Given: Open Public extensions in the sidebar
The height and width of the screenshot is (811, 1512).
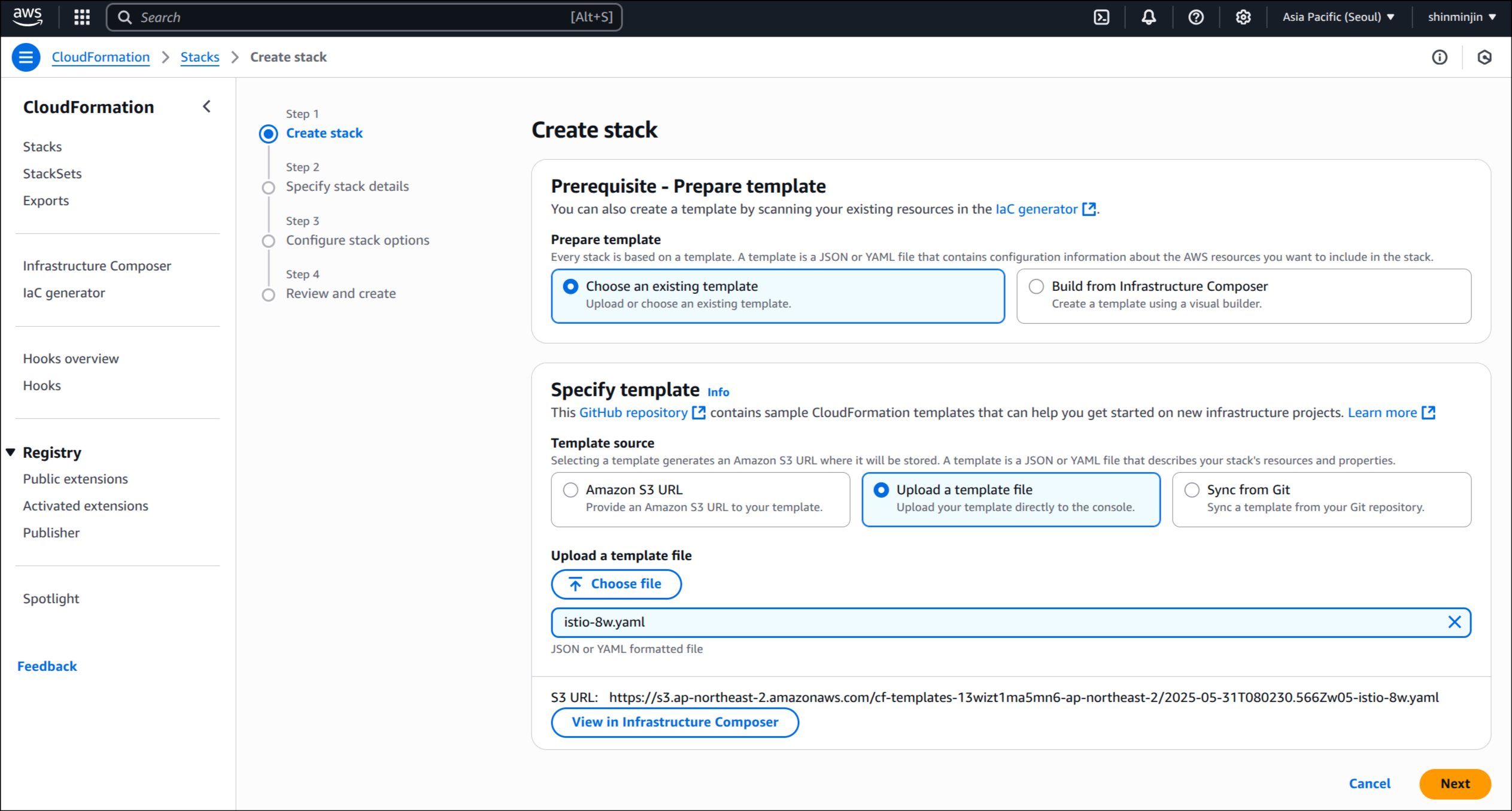Looking at the screenshot, I should click(75, 479).
